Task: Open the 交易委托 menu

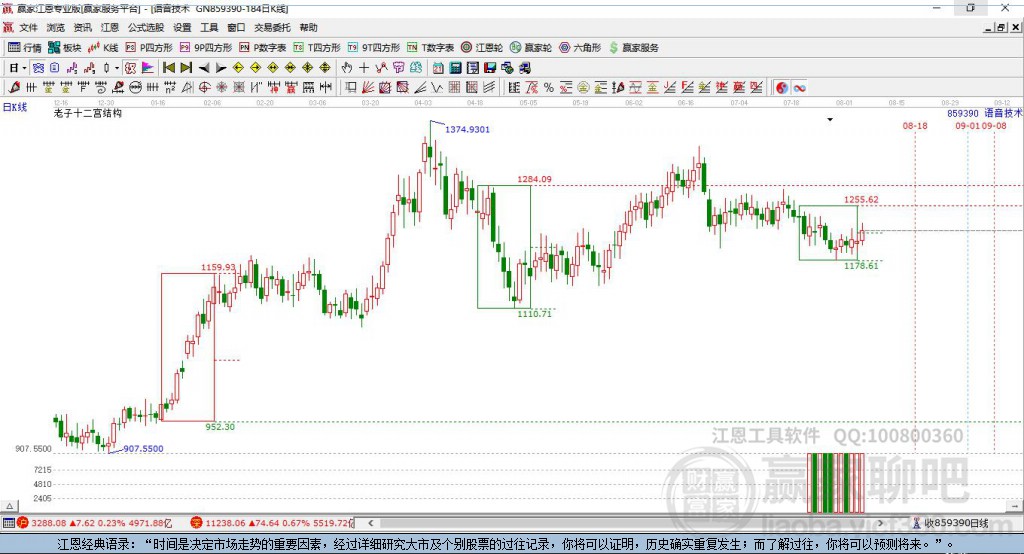Action: click(x=272, y=27)
